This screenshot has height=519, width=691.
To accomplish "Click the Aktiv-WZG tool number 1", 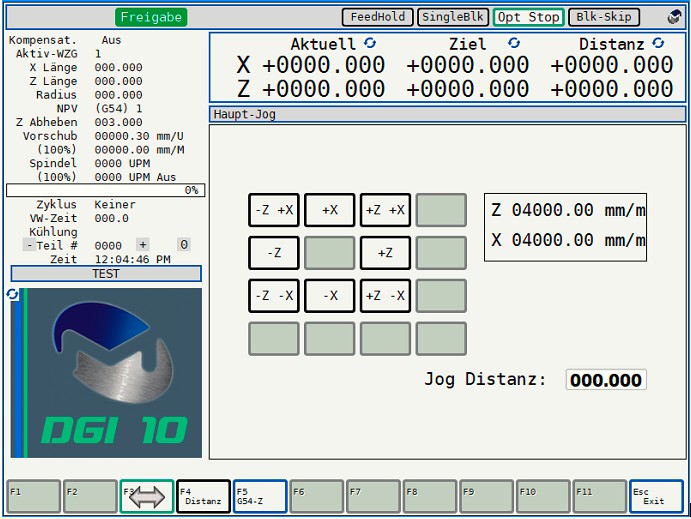I will (x=98, y=54).
